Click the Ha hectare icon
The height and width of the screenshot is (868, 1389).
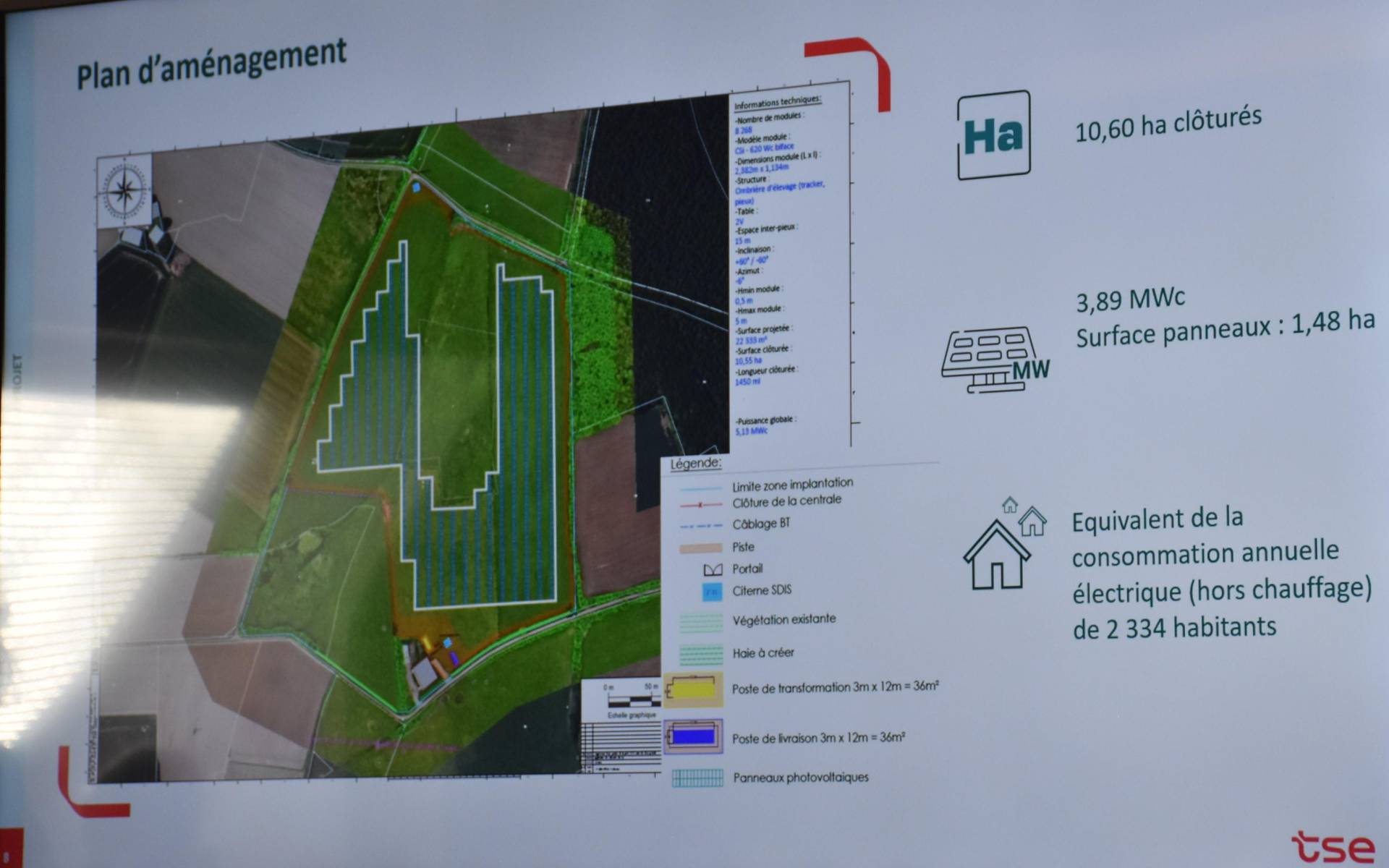(993, 135)
